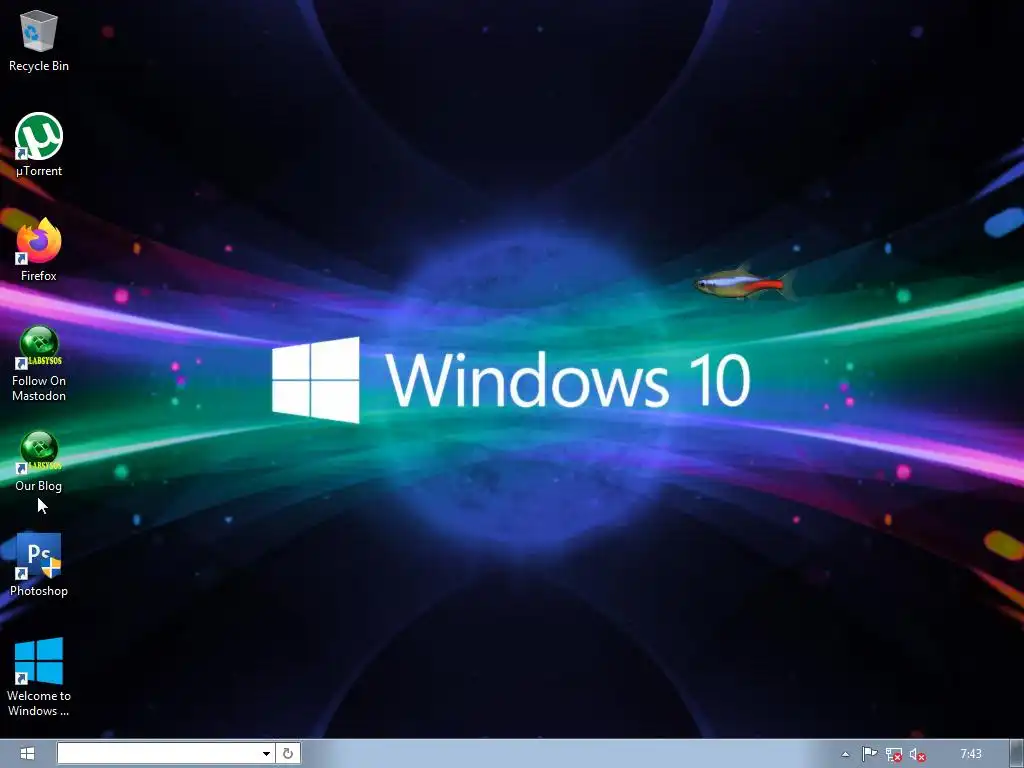Expand the taskbar address dropdown arrow

click(x=266, y=754)
